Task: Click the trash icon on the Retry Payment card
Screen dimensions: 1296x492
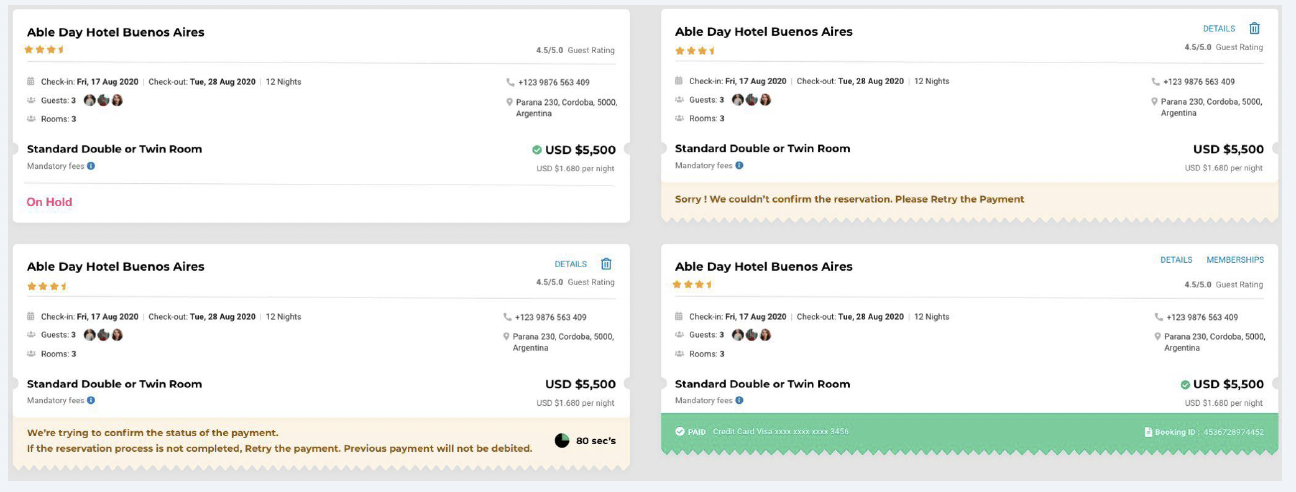Action: tap(1255, 29)
